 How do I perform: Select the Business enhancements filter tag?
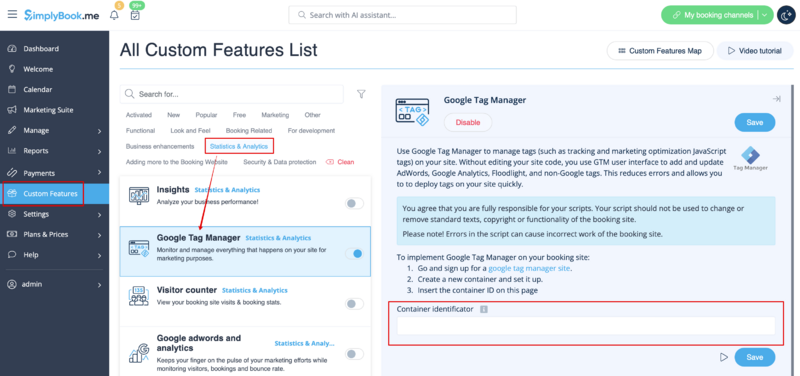[160, 146]
